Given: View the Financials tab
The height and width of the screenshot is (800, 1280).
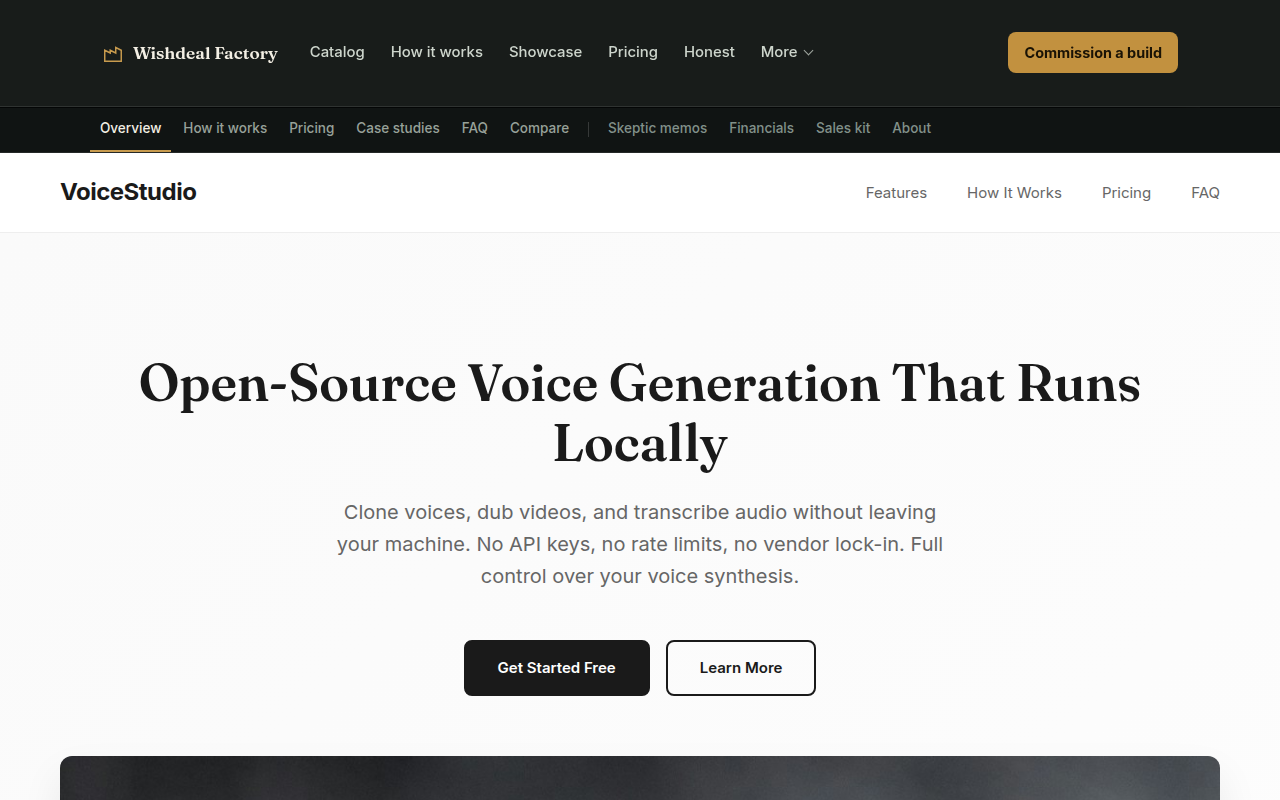Looking at the screenshot, I should tap(761, 128).
